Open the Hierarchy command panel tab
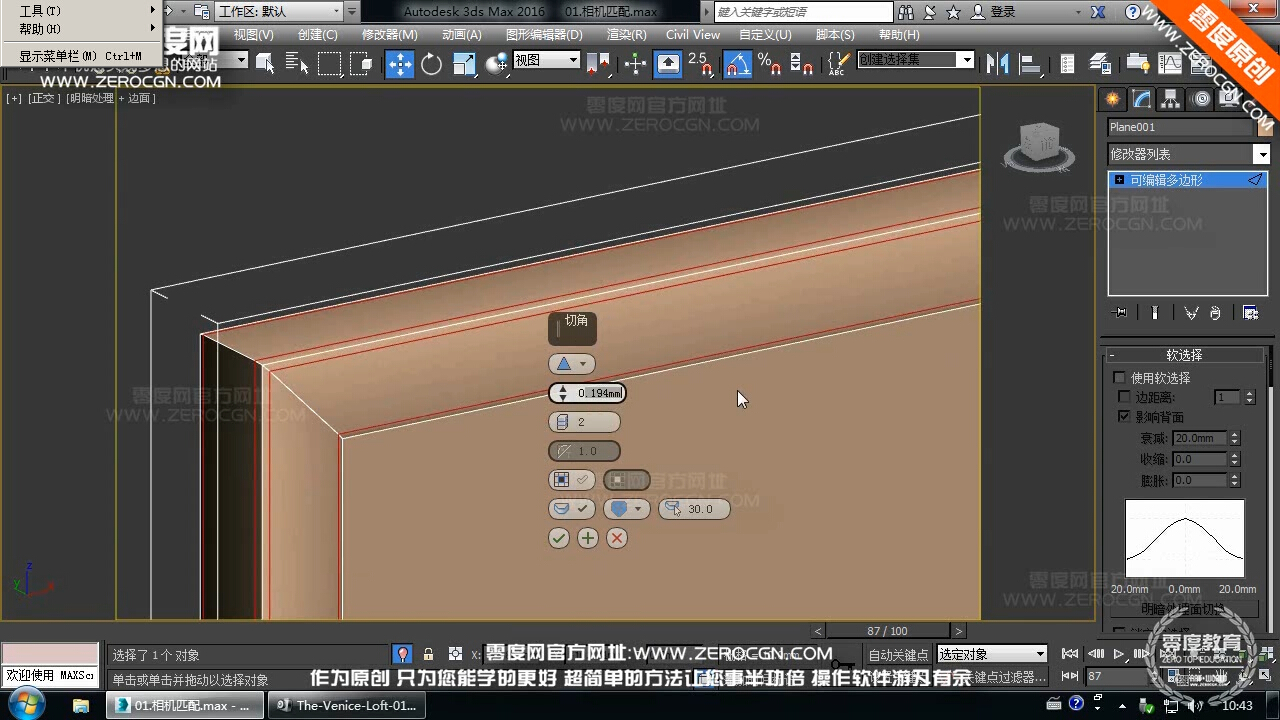This screenshot has width=1280, height=720. click(1171, 99)
